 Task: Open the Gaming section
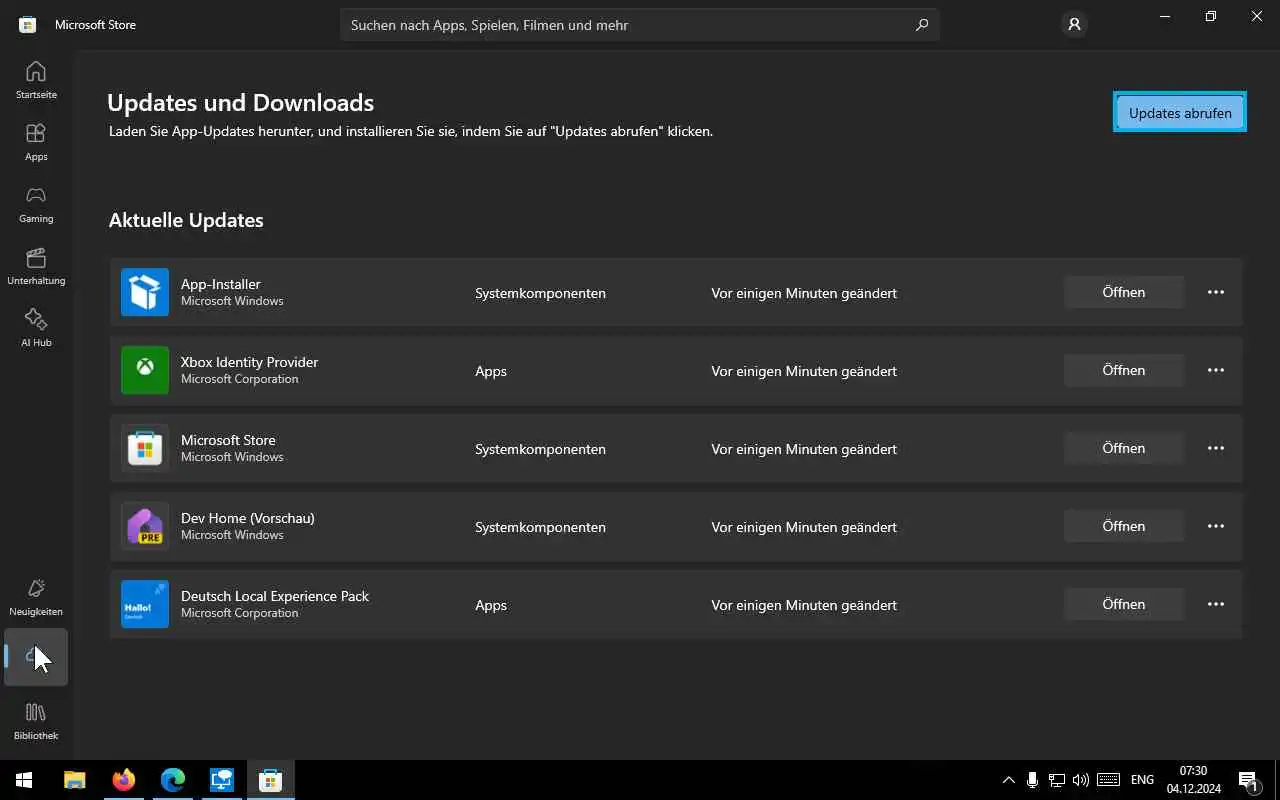tap(36, 204)
